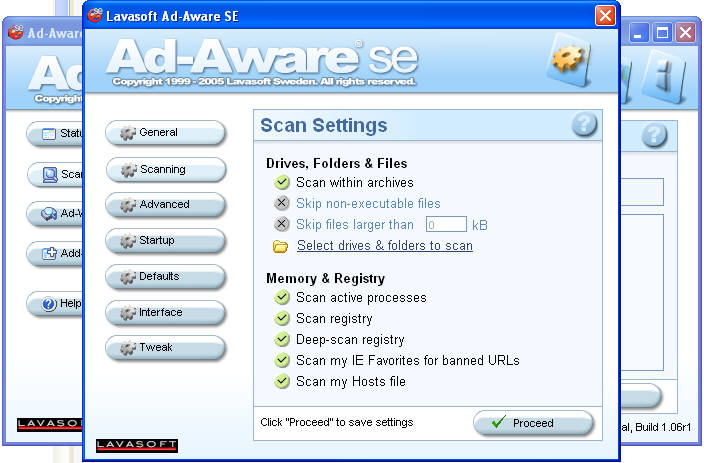Close the background Ad-Aware window

685,33
